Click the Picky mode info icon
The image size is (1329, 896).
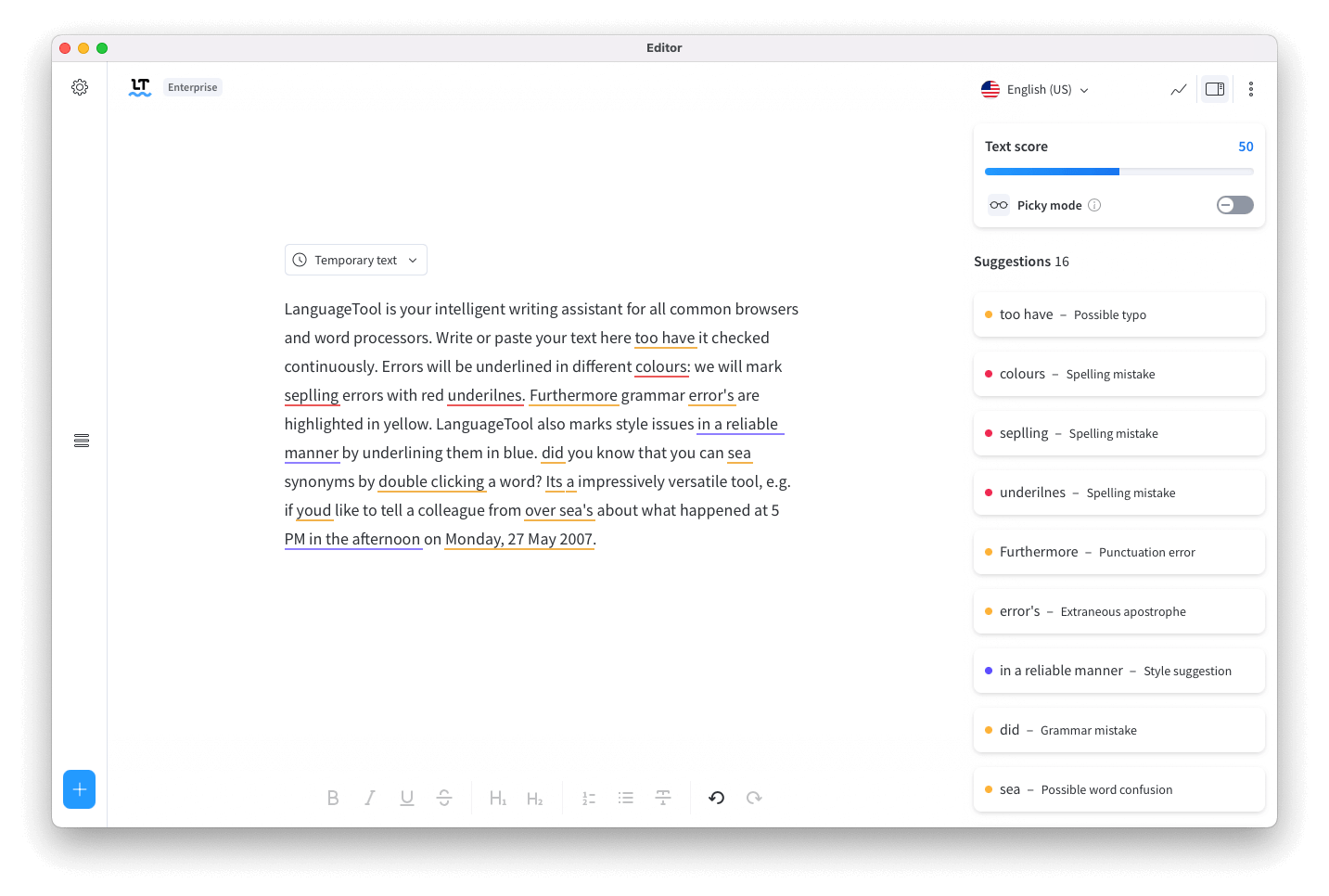(x=1094, y=205)
